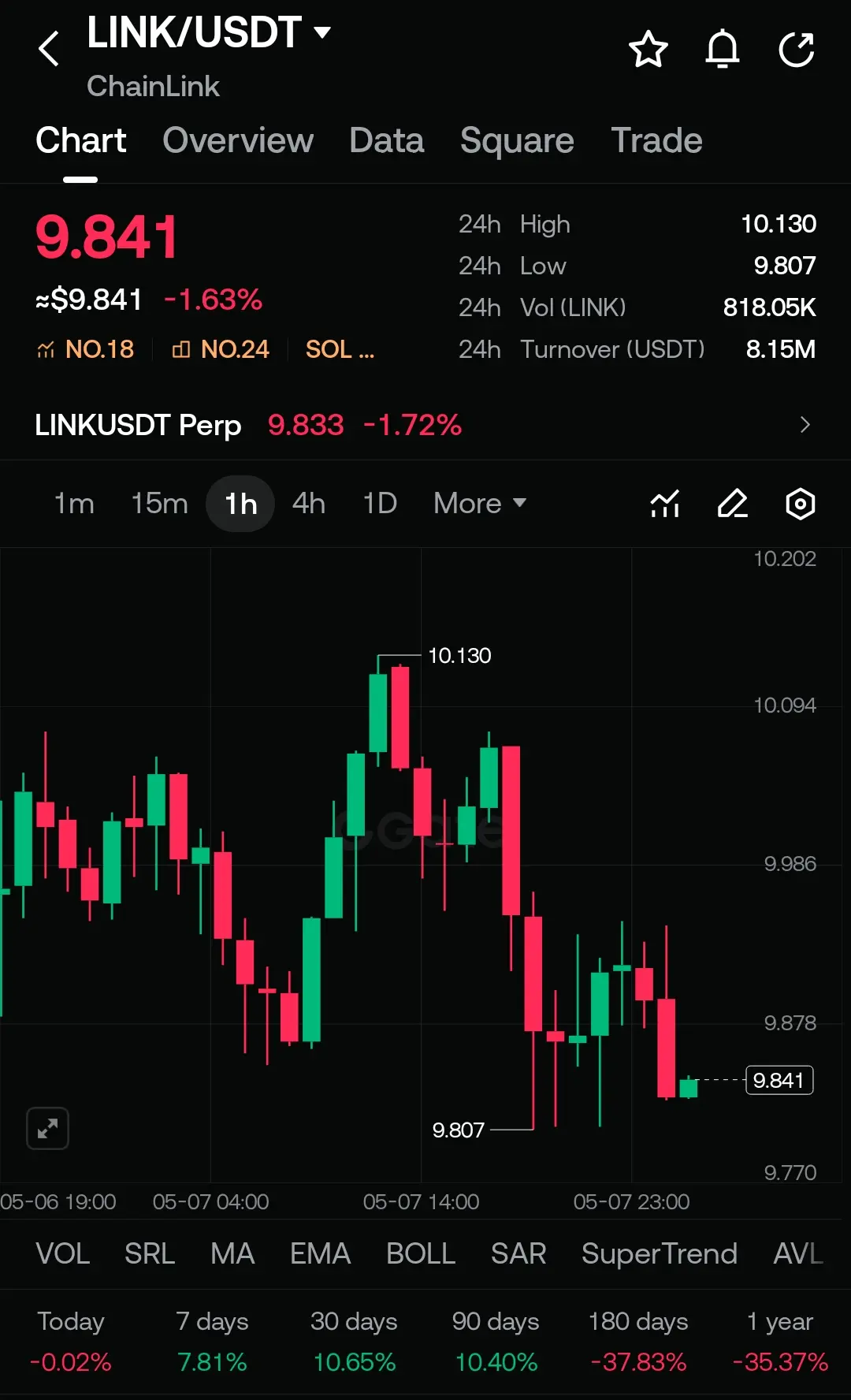Toggle the SAR indicator
The width and height of the screenshot is (851, 1400).
518,1253
